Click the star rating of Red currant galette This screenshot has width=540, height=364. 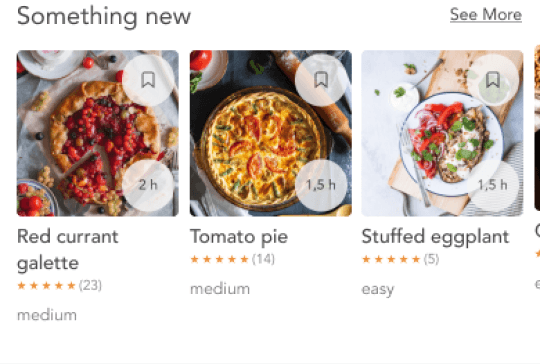click(x=46, y=285)
